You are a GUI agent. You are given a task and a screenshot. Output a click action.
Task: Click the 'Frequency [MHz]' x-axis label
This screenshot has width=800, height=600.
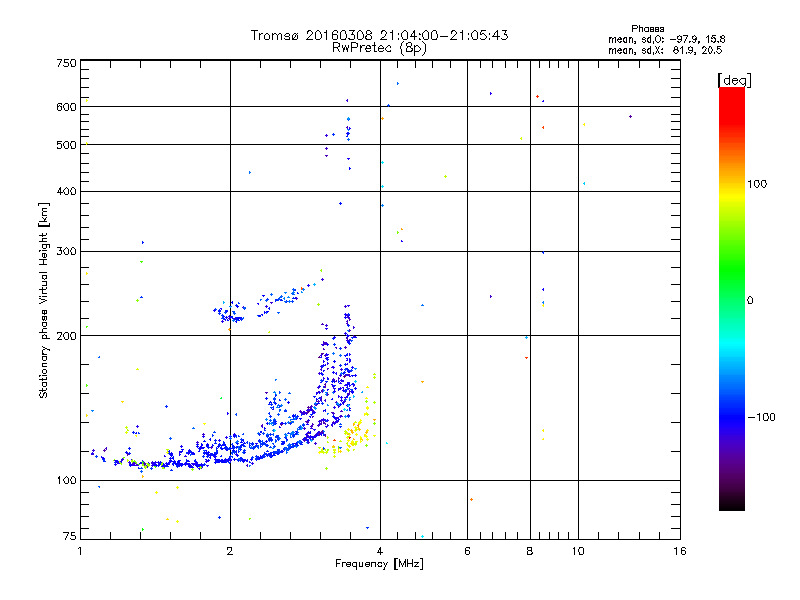coord(379,564)
